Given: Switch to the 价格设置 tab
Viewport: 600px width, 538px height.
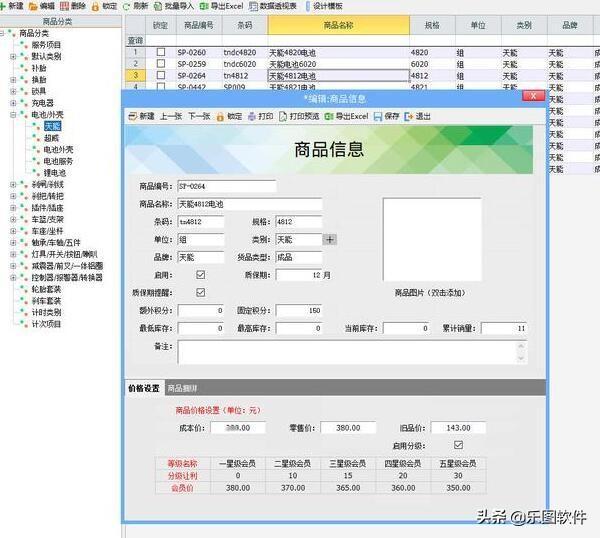Looking at the screenshot, I should [x=144, y=388].
